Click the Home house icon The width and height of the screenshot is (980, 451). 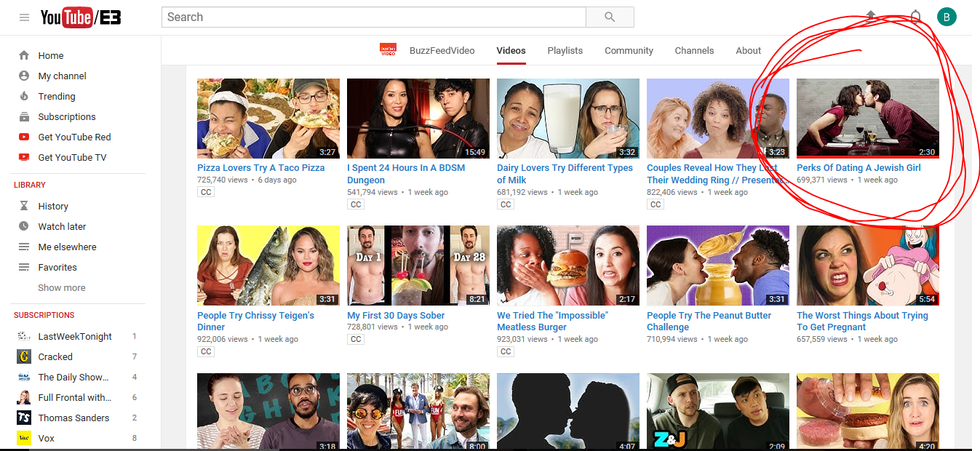24,56
